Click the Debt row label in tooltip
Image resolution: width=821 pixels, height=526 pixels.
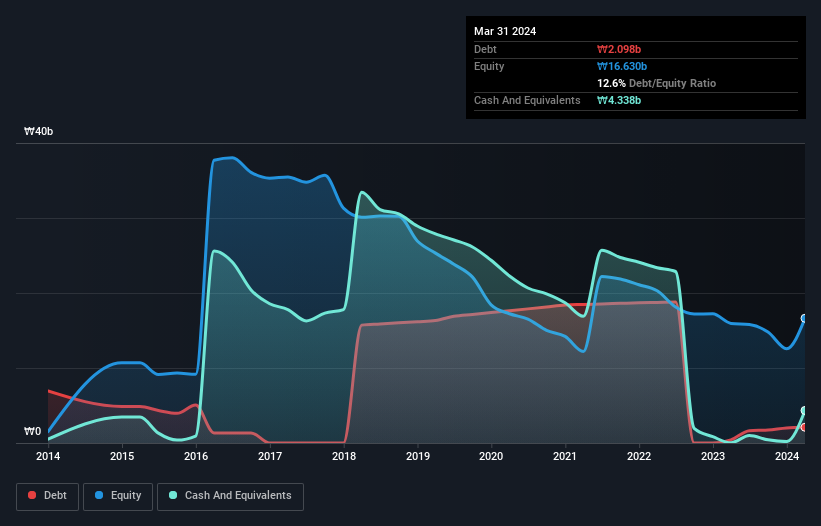(x=485, y=49)
